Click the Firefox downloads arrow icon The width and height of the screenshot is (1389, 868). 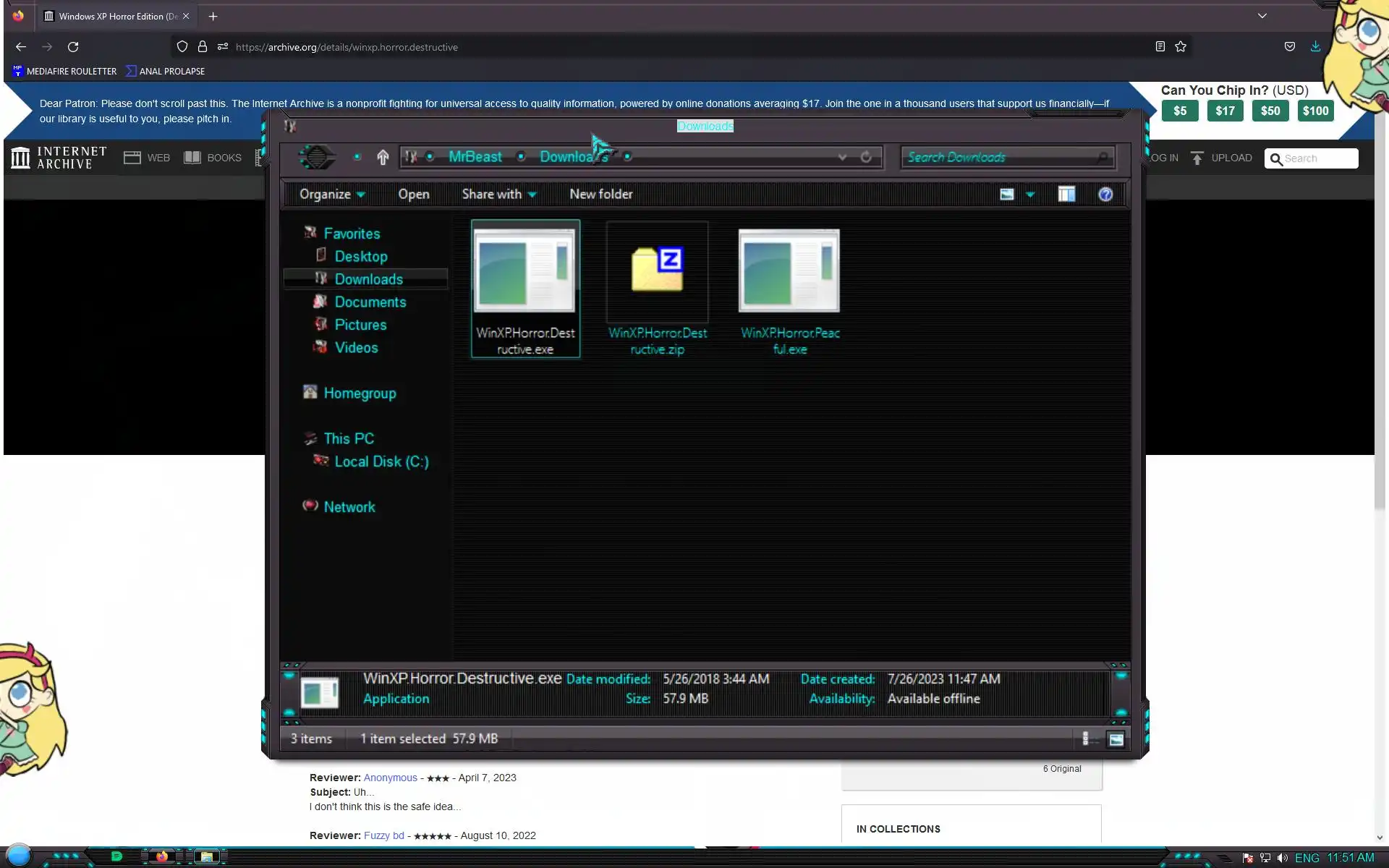point(1315,46)
